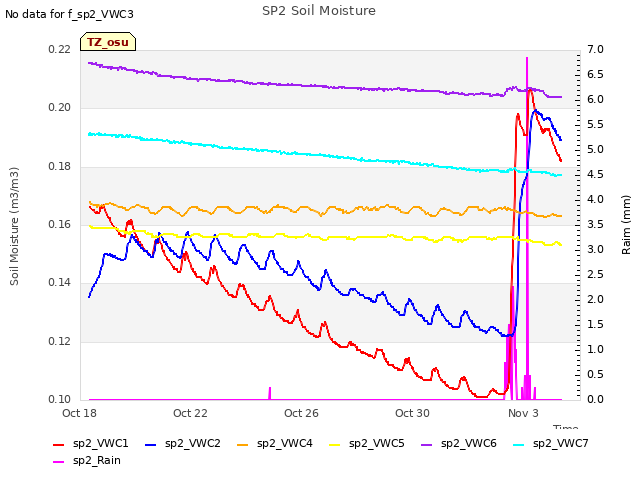The image size is (640, 480).
Task: Click the orange sp2_VWC4 legend swatch
Action: (242, 445)
